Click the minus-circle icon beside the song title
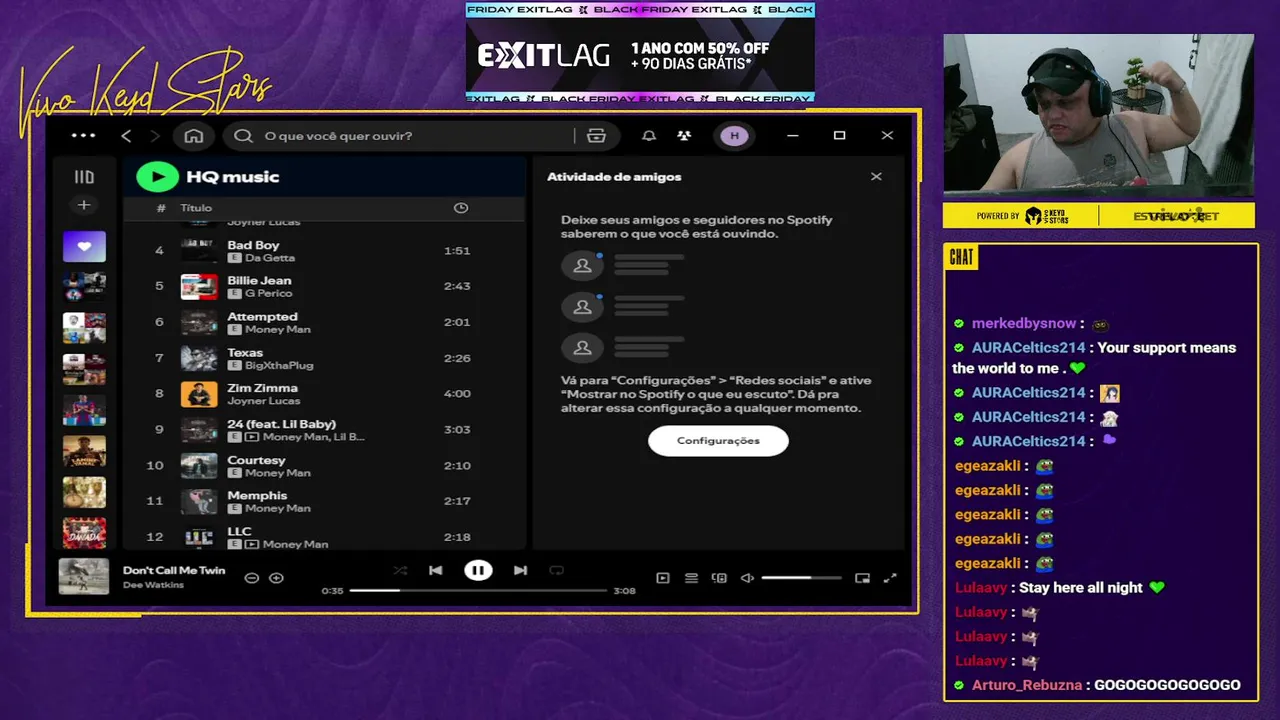 [252, 578]
